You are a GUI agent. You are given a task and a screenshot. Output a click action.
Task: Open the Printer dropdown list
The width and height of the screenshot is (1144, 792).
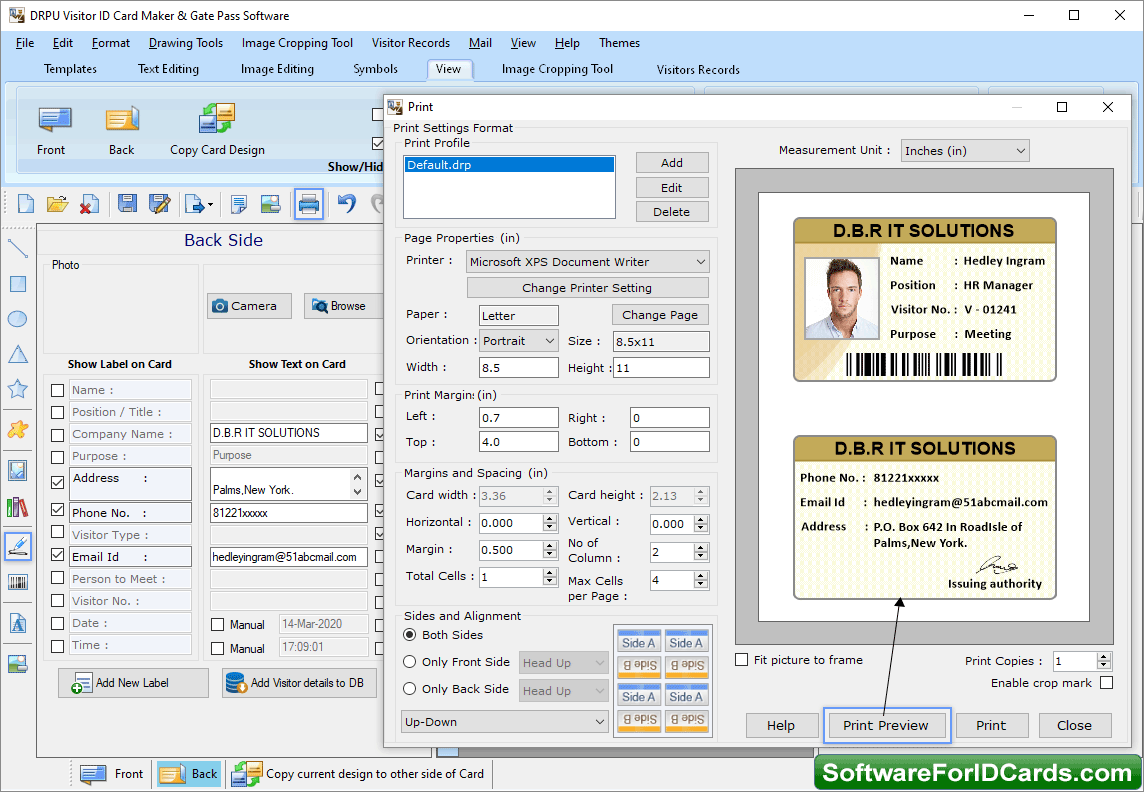[587, 262]
